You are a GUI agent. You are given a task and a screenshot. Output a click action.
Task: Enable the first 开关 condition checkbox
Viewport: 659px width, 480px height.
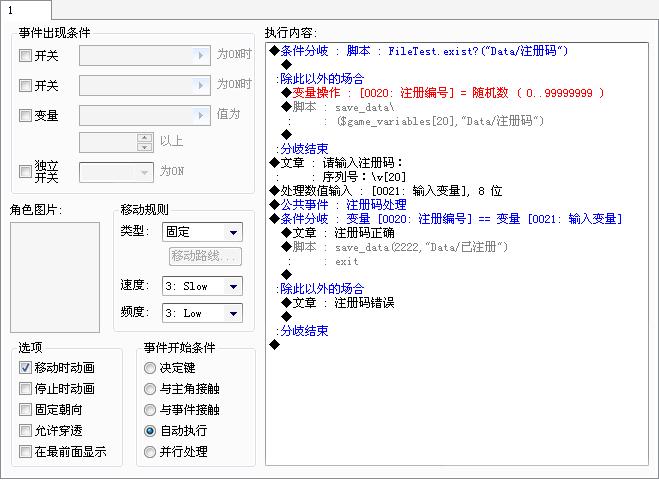tap(25, 55)
